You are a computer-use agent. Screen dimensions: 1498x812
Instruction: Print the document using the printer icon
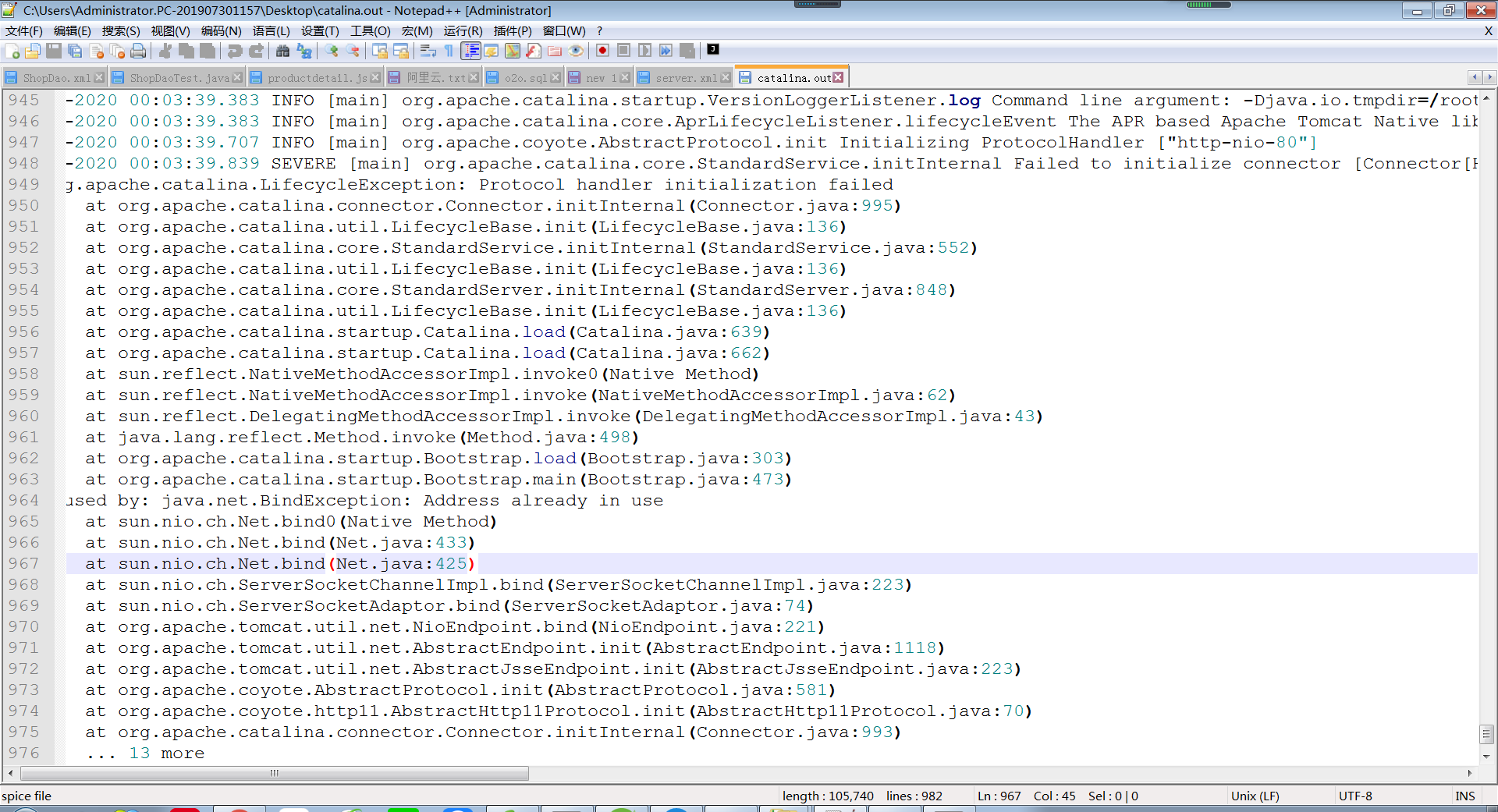138,51
